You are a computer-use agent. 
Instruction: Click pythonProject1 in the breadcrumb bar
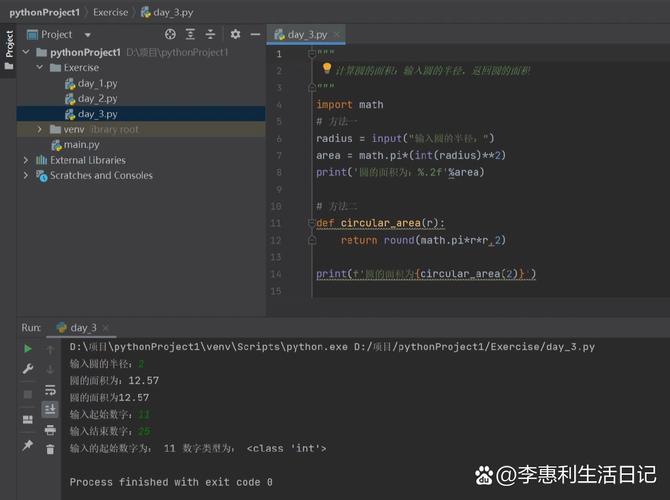point(44,12)
